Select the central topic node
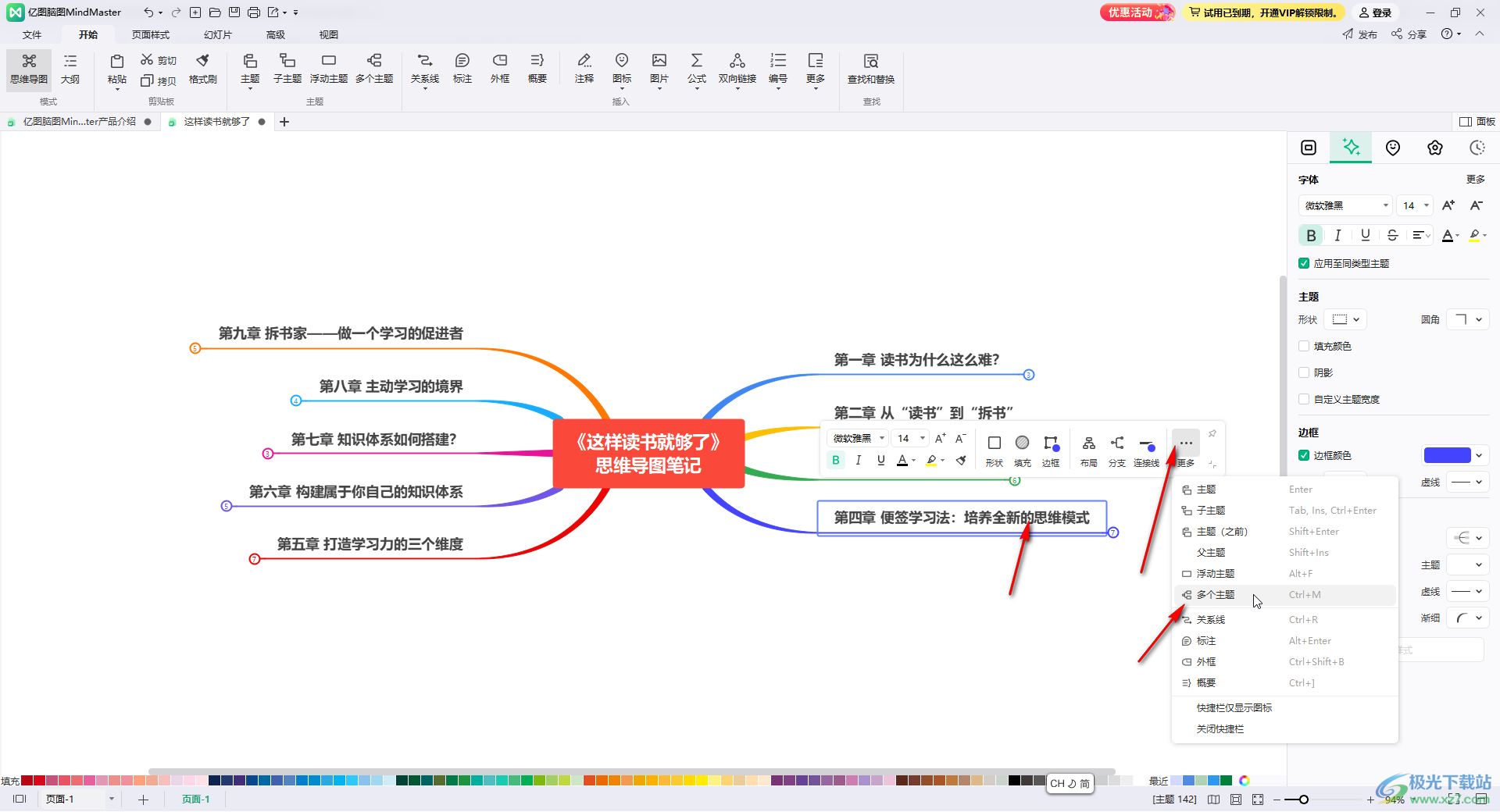 648,454
